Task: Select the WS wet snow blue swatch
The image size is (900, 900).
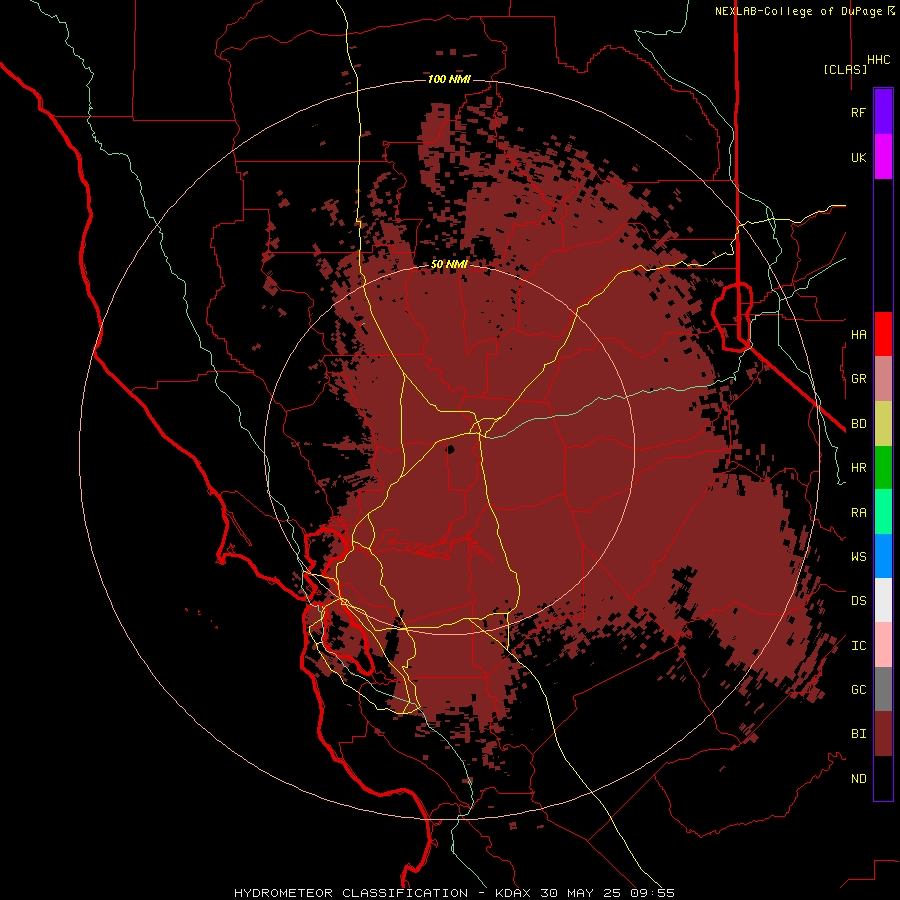Action: (x=883, y=556)
